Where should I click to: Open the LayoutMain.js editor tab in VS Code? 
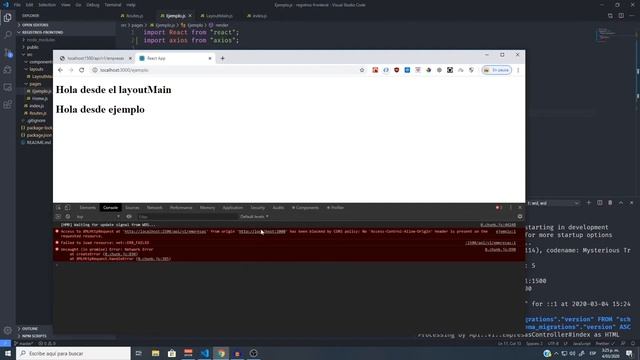tap(219, 16)
